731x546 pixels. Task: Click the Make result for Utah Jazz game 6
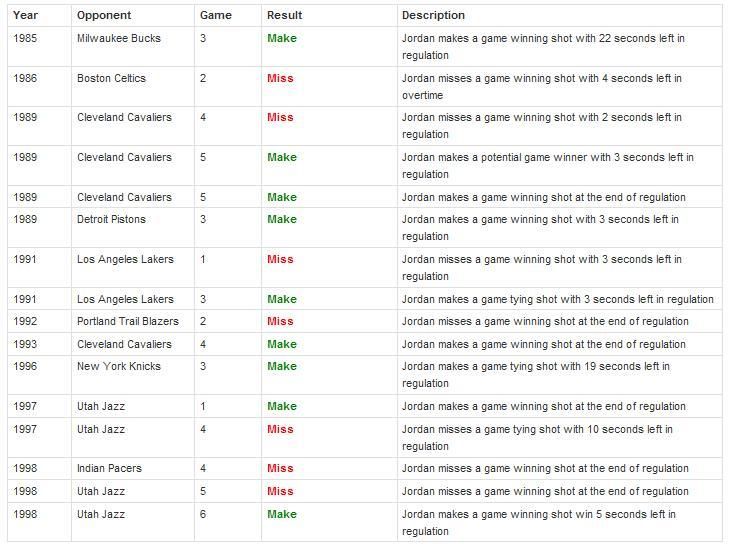coord(282,514)
